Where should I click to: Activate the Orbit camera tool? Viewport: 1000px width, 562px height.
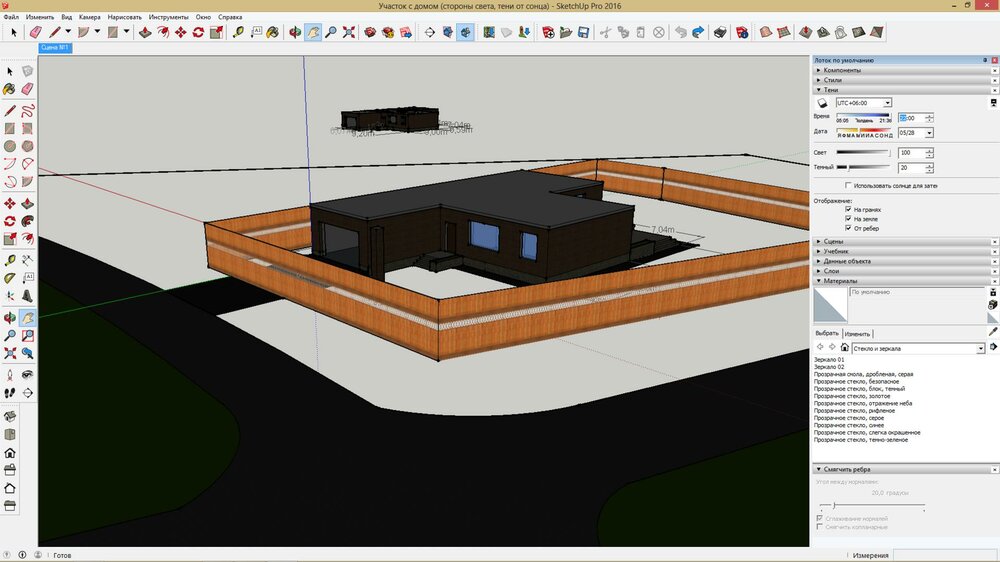tap(296, 32)
